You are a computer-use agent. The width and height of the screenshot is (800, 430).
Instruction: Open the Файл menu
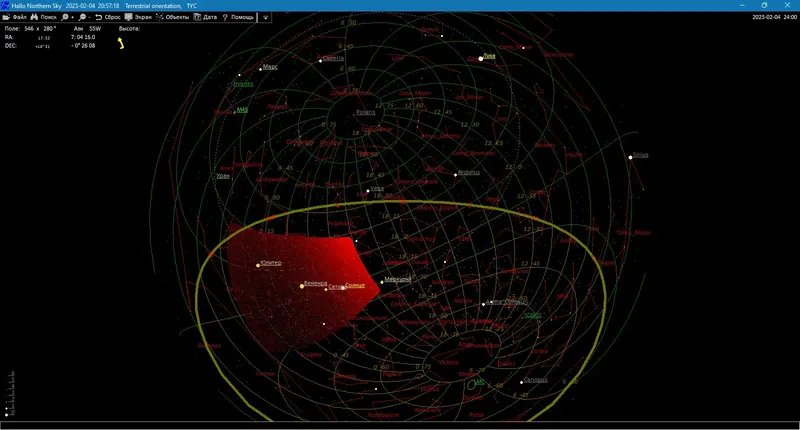(15, 17)
